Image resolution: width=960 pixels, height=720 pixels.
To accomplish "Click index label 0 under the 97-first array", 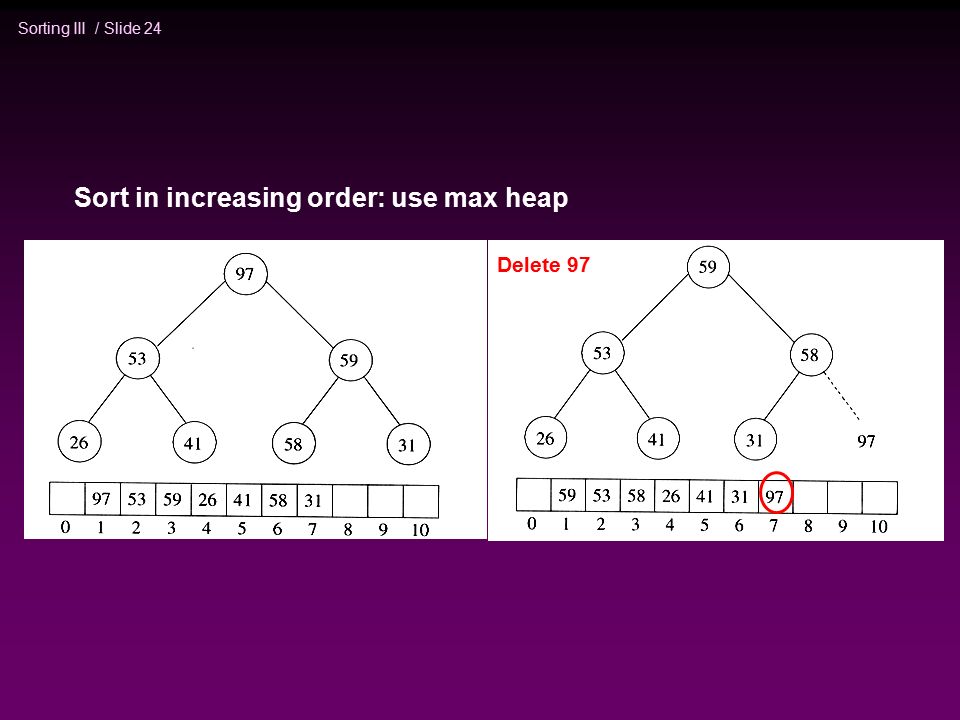I will coord(66,527).
